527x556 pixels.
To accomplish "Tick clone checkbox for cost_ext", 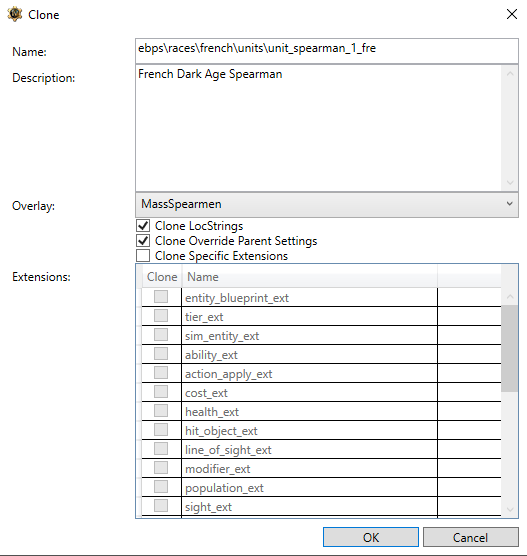I will (x=161, y=391).
